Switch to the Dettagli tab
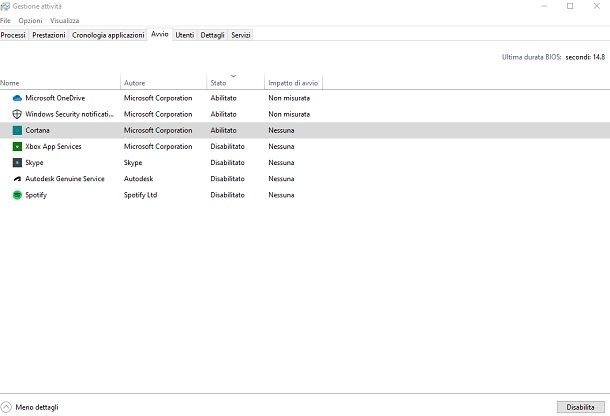This screenshot has height=416, width=610. [212, 35]
